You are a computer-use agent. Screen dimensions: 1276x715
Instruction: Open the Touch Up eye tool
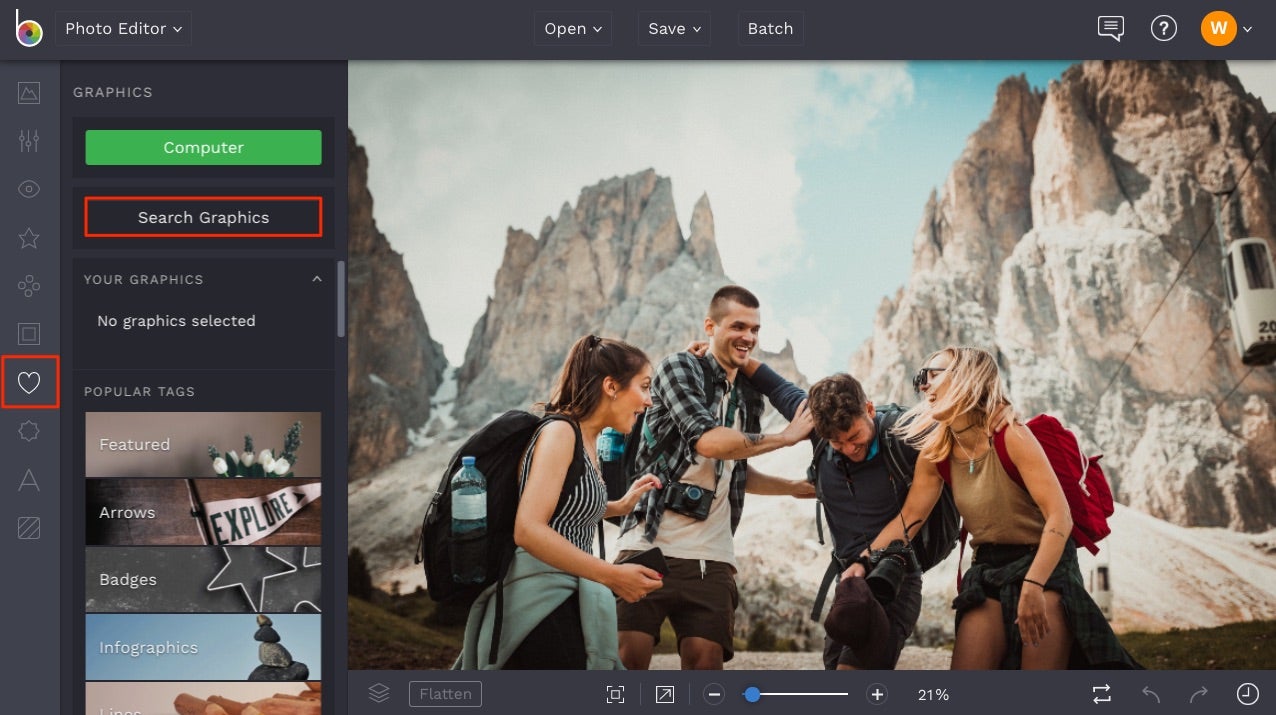(28, 189)
